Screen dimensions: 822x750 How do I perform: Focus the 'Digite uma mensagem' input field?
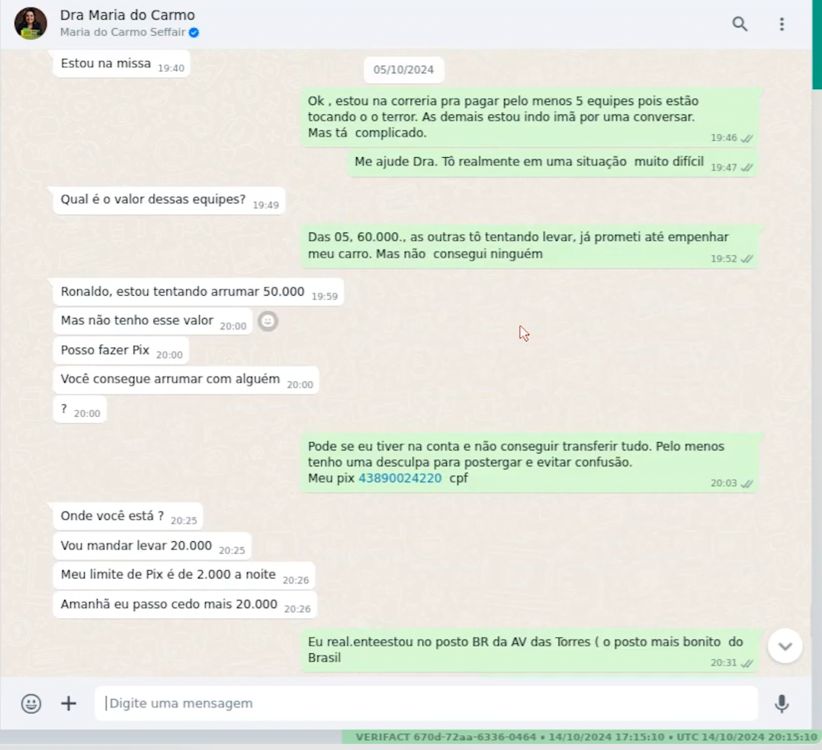coord(426,703)
